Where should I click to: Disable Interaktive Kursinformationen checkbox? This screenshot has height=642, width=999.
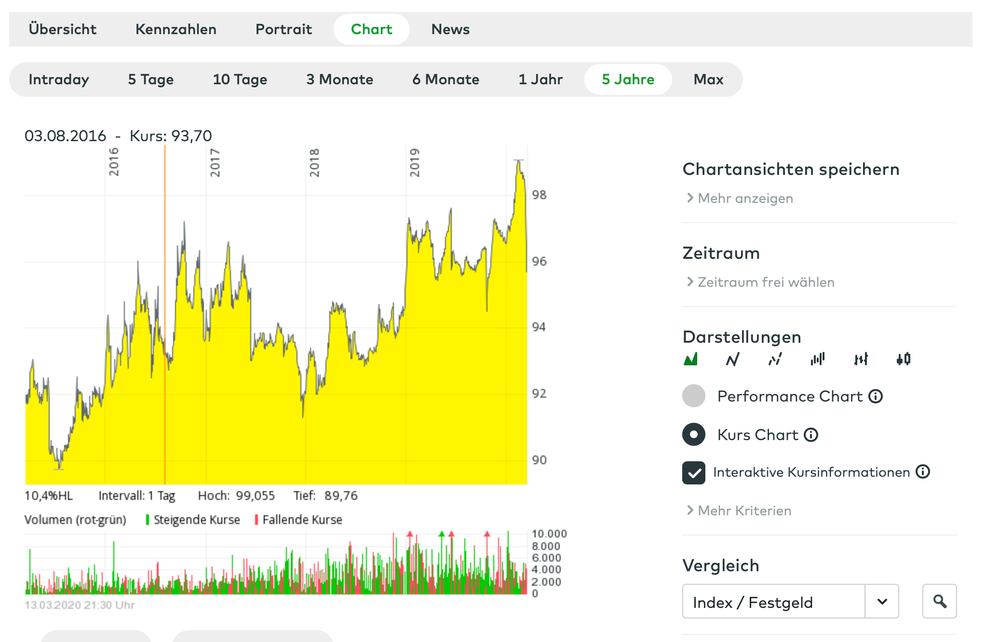694,472
